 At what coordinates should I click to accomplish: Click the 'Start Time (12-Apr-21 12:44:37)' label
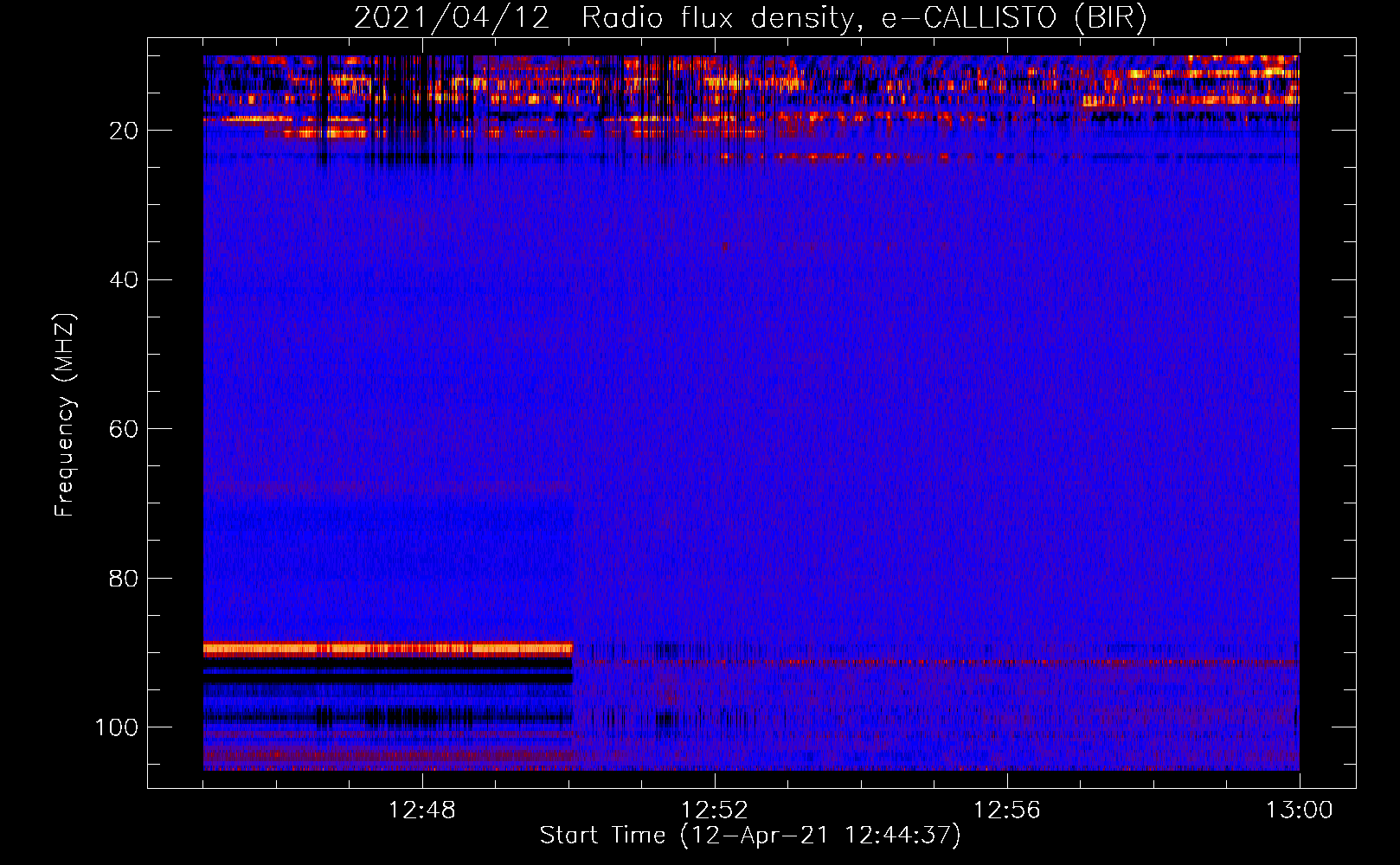750,836
